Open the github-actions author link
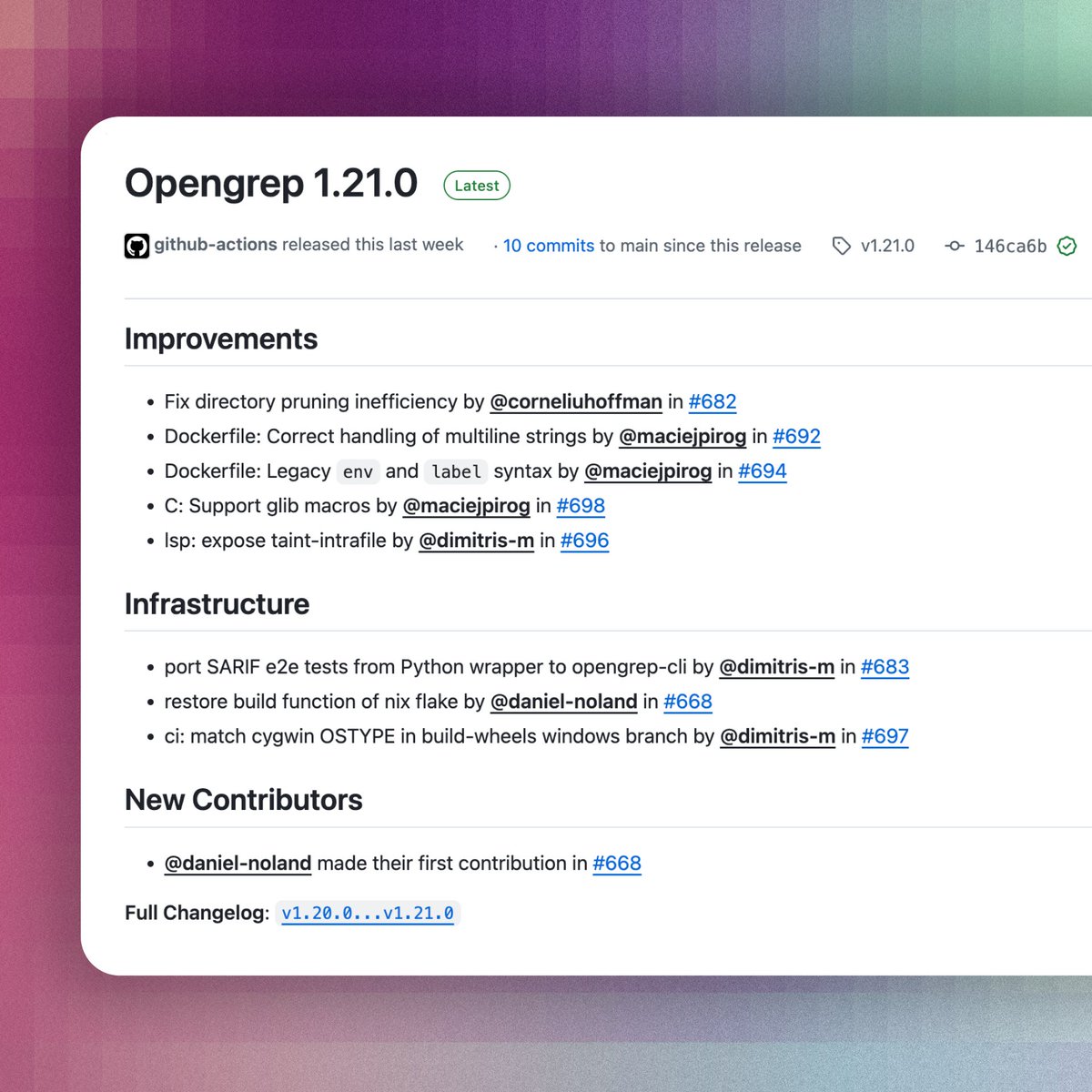Viewport: 1092px width, 1092px height. [x=216, y=245]
